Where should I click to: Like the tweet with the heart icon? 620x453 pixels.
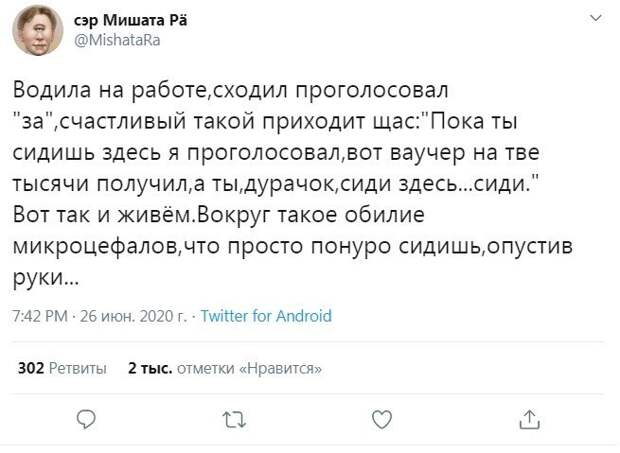[x=380, y=419]
